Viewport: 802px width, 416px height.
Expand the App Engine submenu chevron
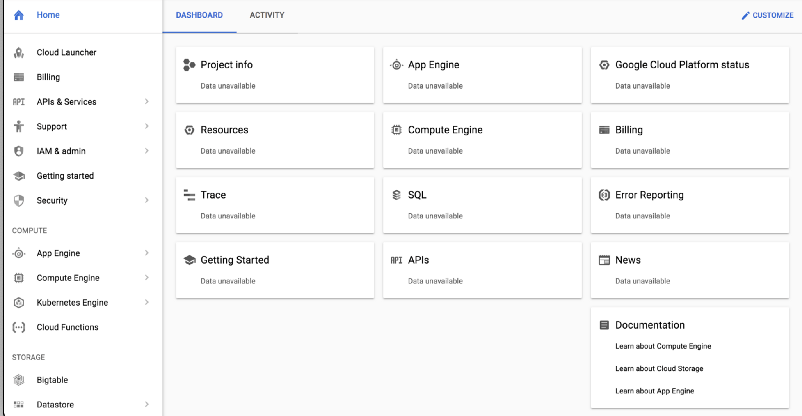tap(146, 253)
